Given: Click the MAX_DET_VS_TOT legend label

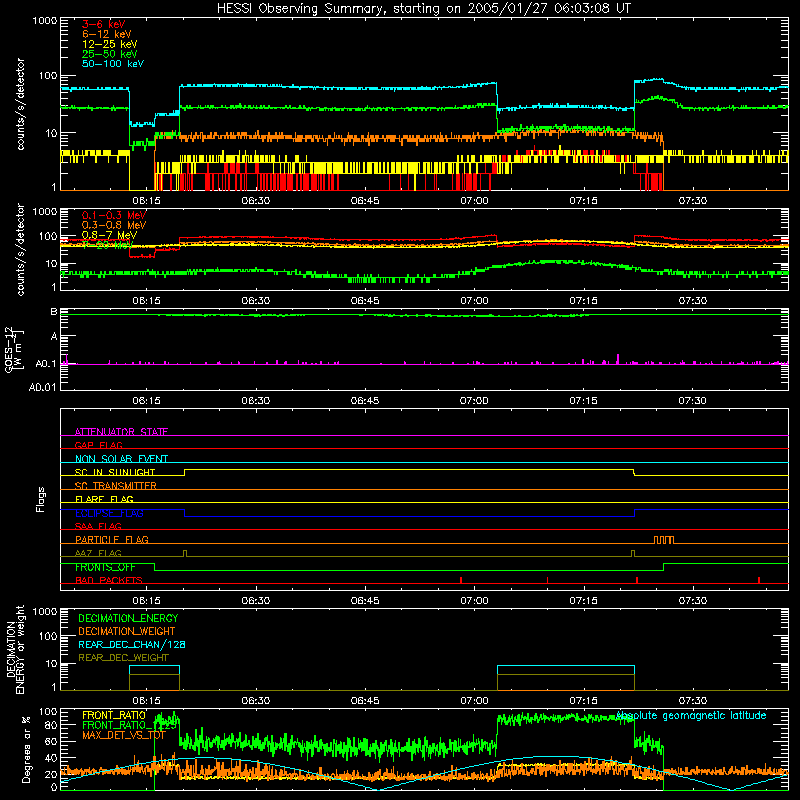Looking at the screenshot, I should (123, 735).
